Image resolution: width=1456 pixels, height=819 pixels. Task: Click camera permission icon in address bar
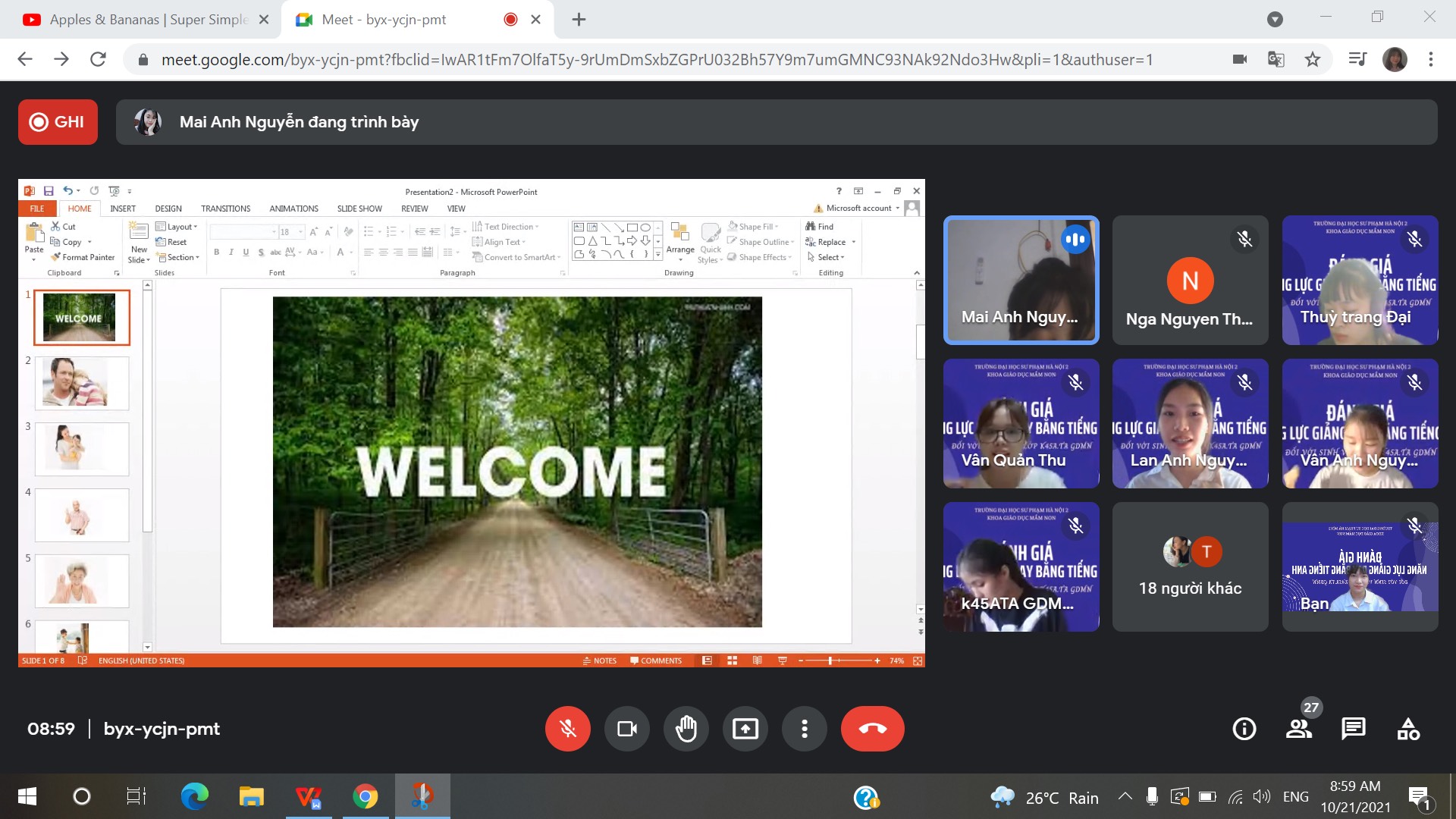point(1240,59)
